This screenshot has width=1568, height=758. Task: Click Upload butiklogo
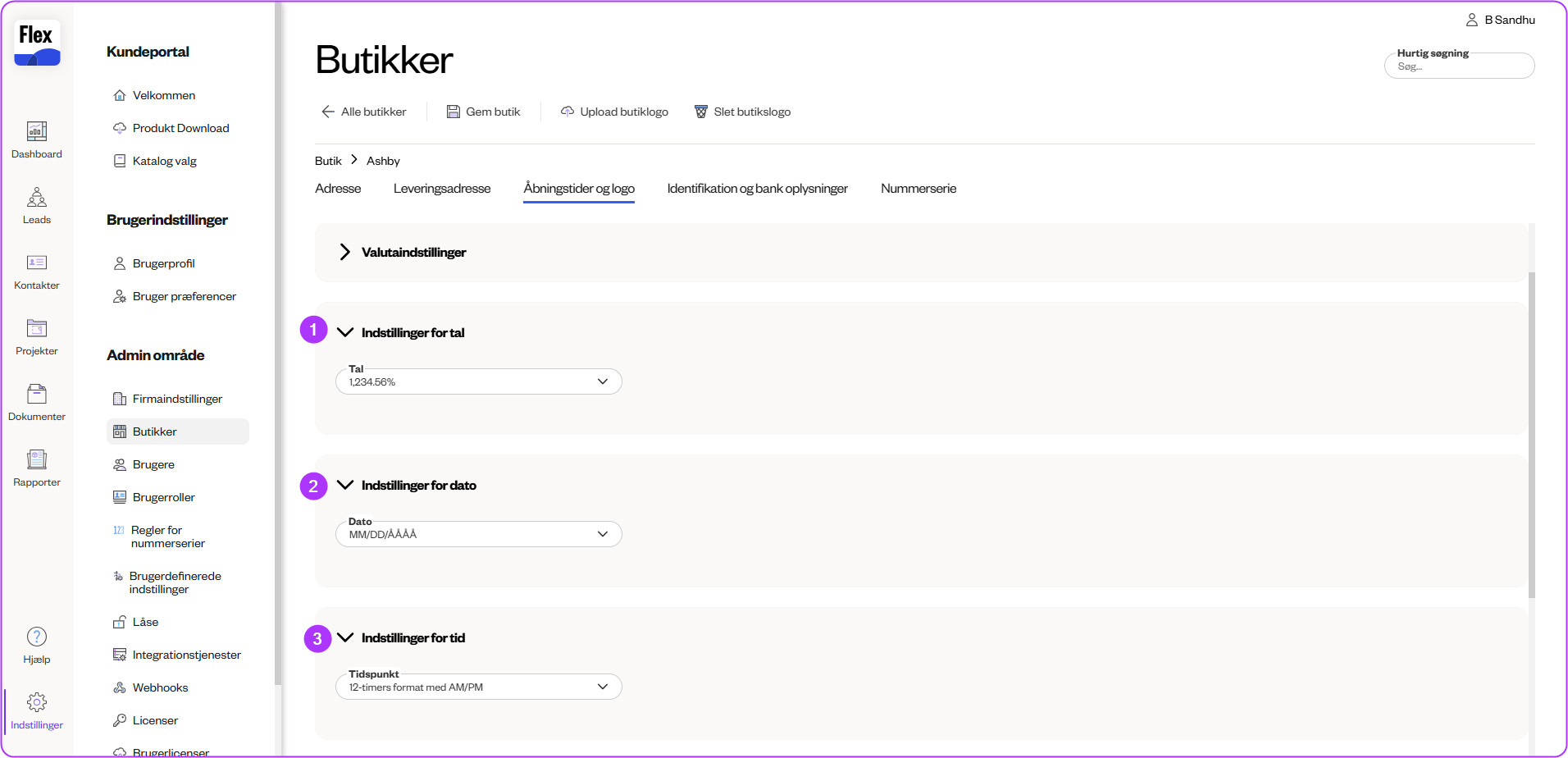[x=614, y=112]
